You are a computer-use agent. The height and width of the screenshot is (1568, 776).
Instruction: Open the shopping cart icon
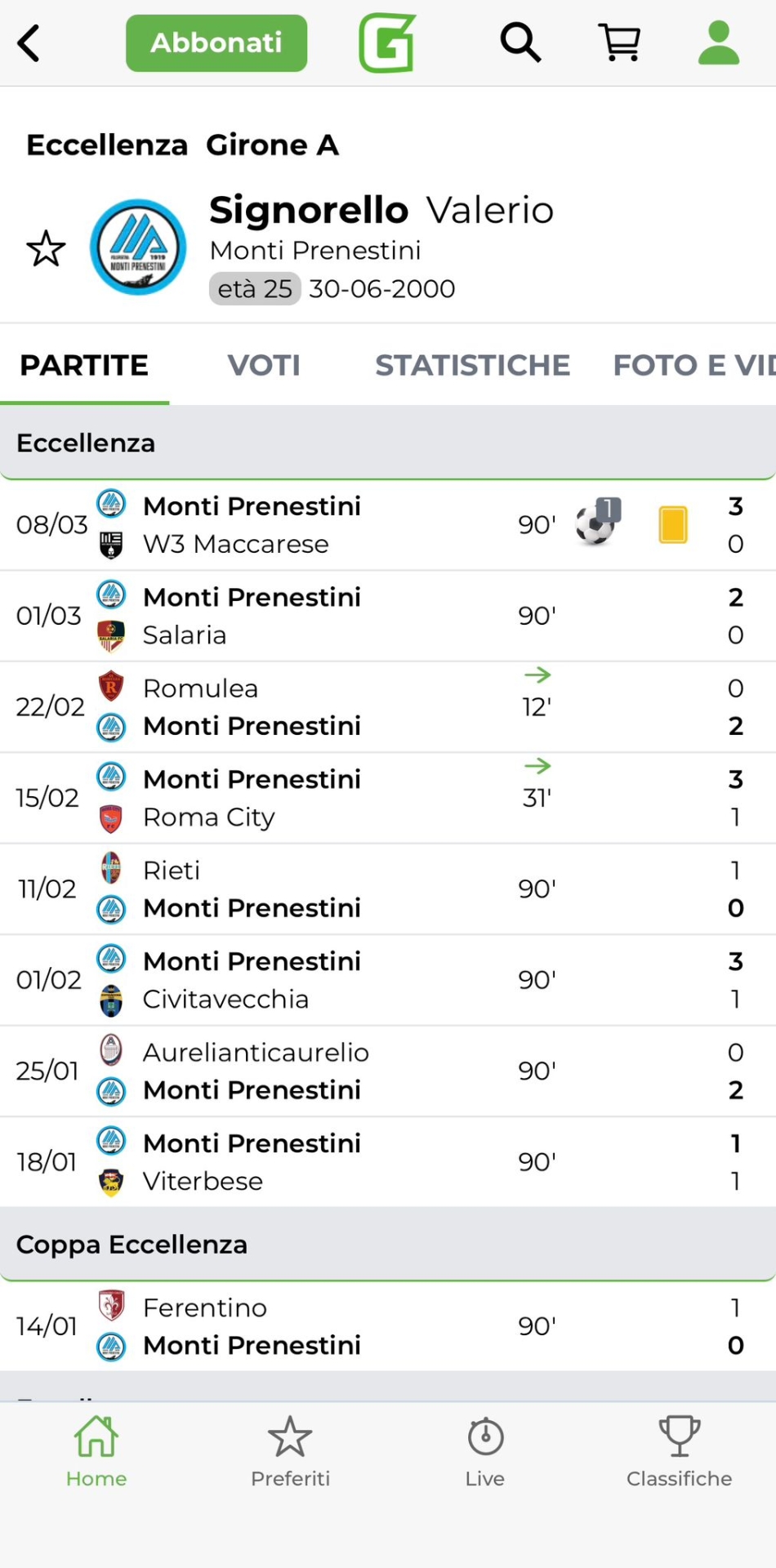coord(620,42)
